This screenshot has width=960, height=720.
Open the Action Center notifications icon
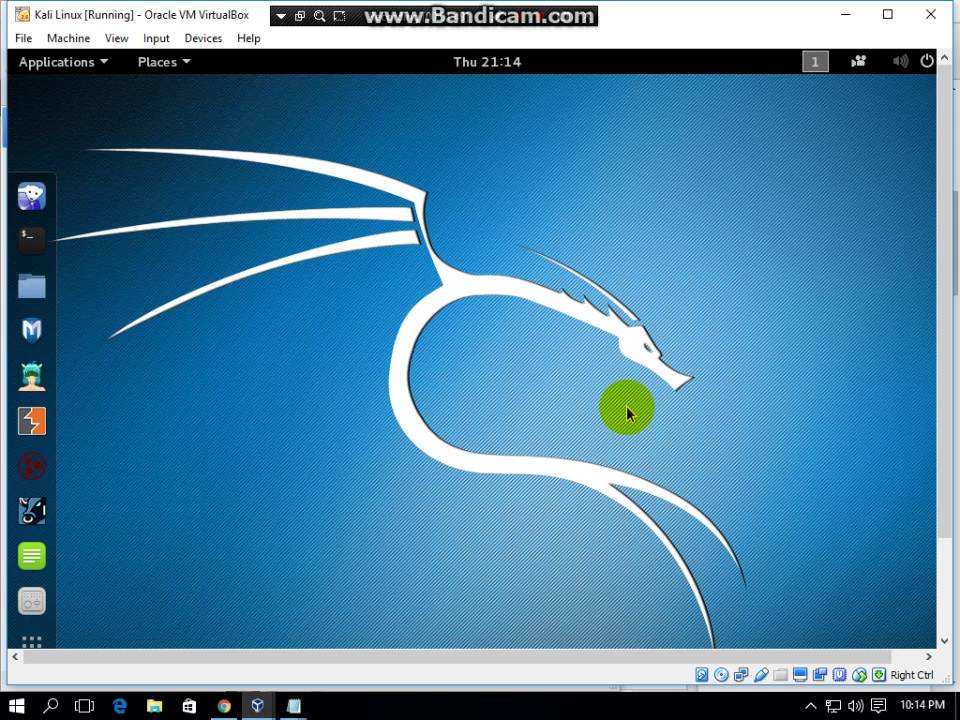879,706
